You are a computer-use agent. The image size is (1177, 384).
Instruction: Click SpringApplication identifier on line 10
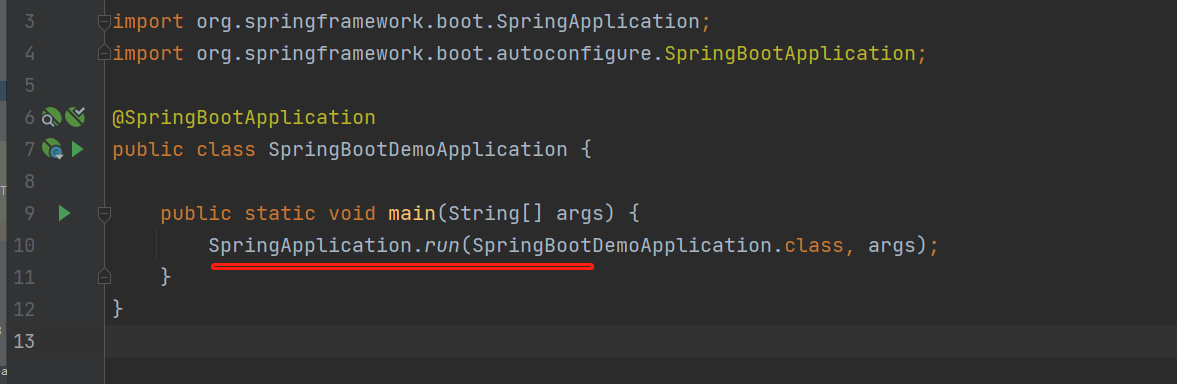(309, 246)
